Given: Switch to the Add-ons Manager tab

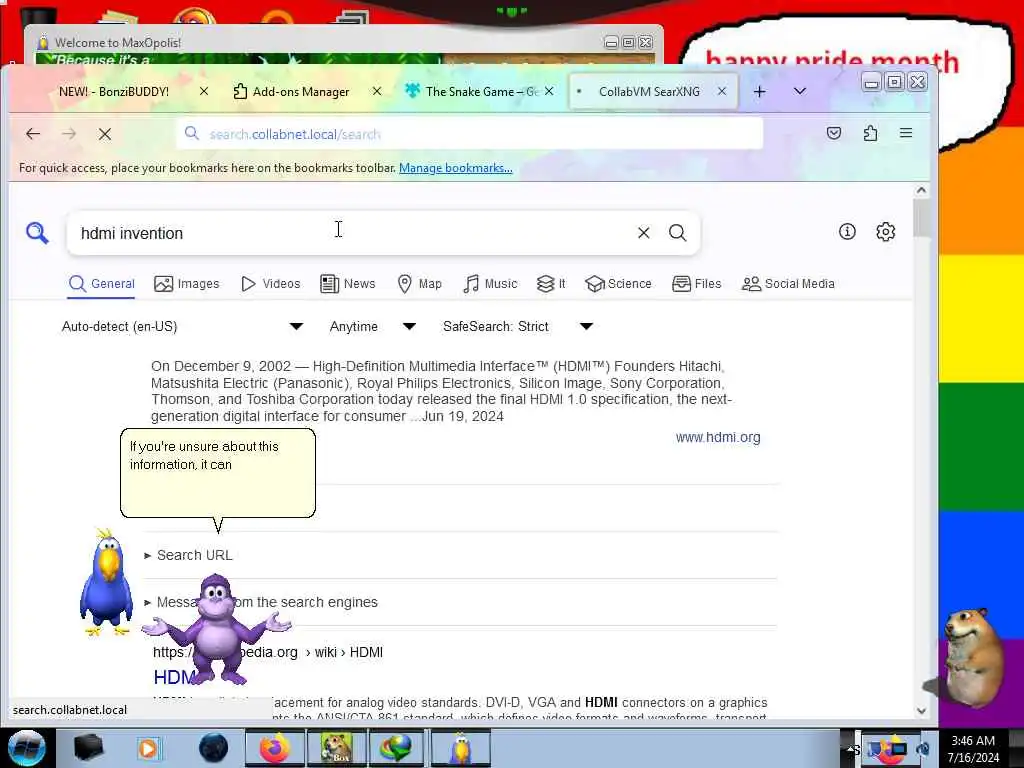Looking at the screenshot, I should (x=300, y=91).
